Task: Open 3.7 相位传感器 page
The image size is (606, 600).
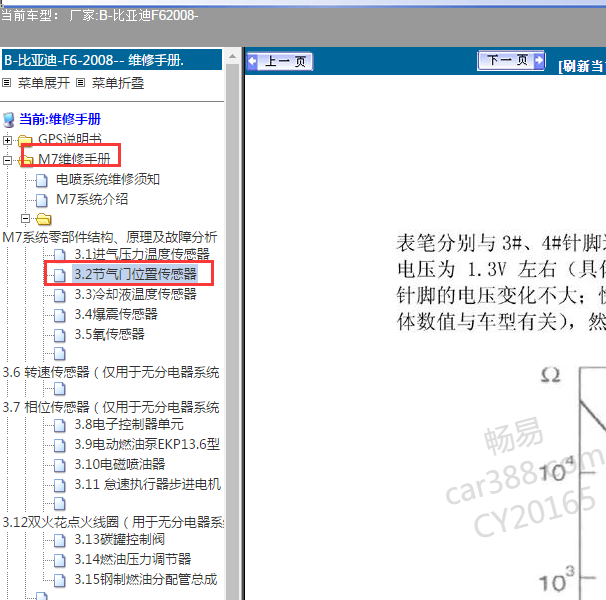Action: point(111,407)
